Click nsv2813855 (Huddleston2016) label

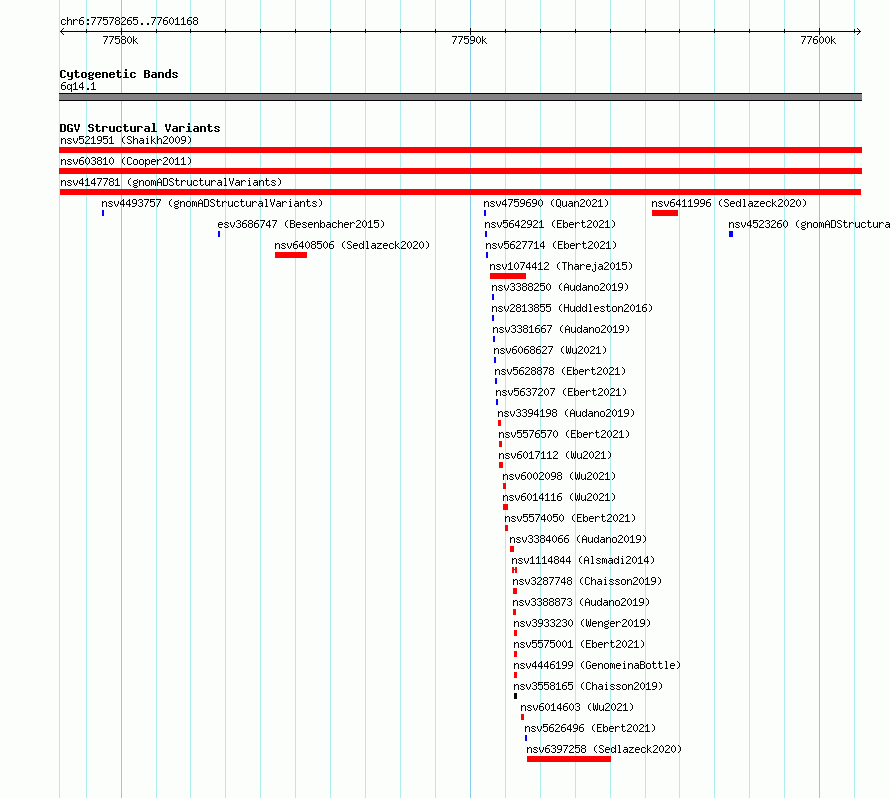(572, 308)
